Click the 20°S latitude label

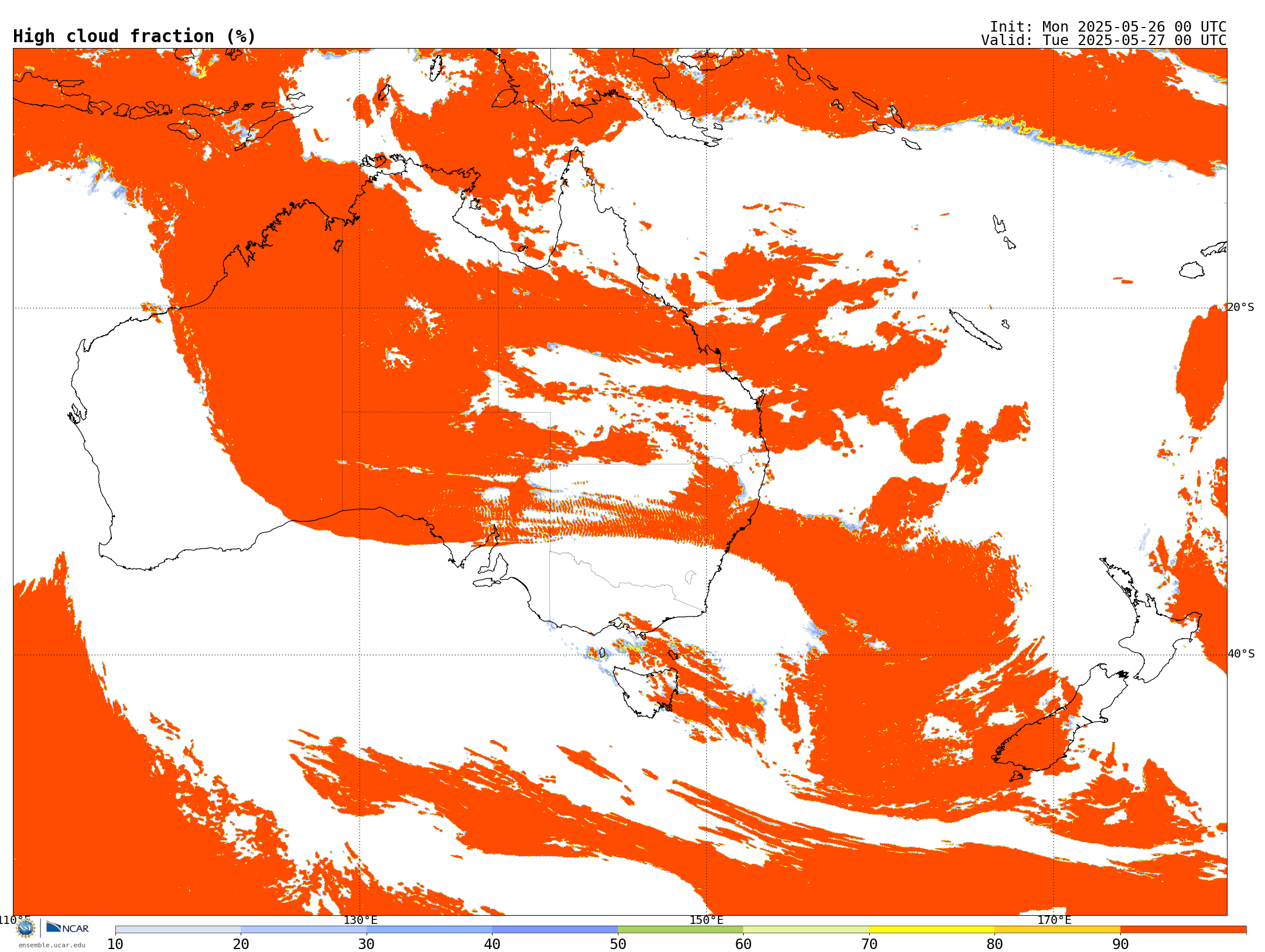click(1240, 307)
